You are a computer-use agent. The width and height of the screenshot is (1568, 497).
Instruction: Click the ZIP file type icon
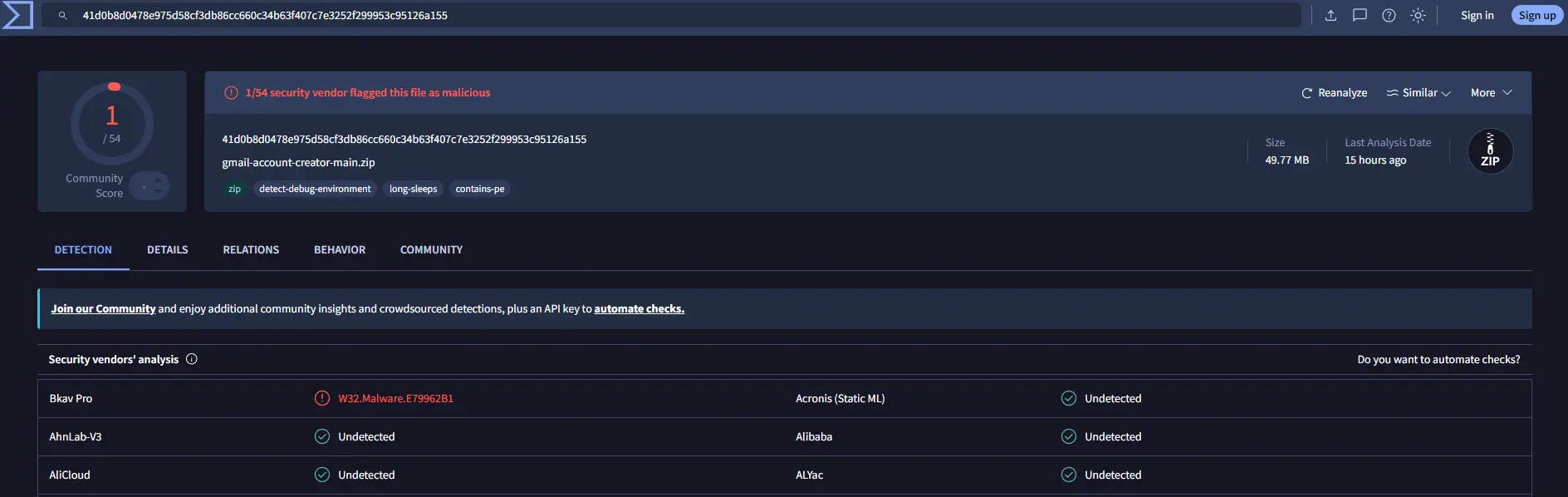tap(1490, 151)
